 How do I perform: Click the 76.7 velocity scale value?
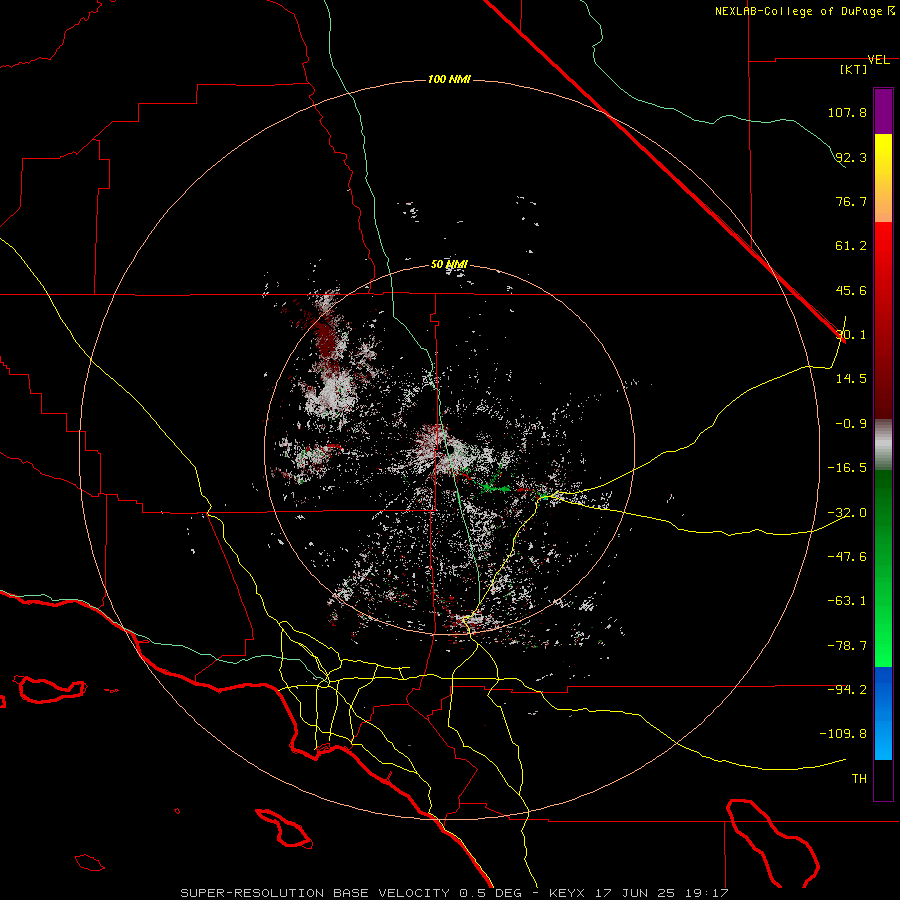[851, 201]
